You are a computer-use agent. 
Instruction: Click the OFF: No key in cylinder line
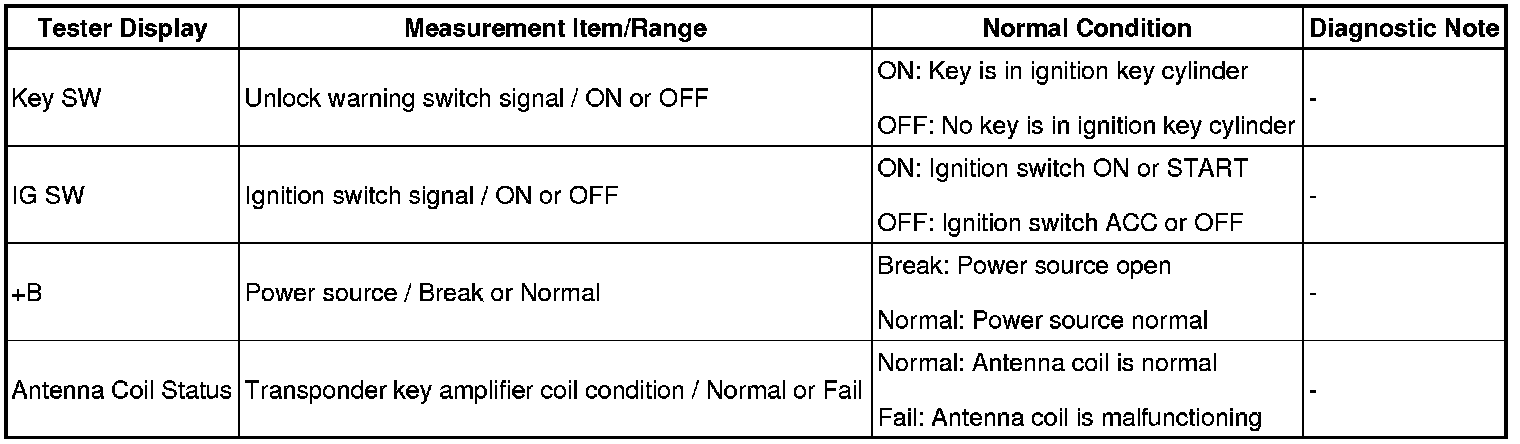1086,127
